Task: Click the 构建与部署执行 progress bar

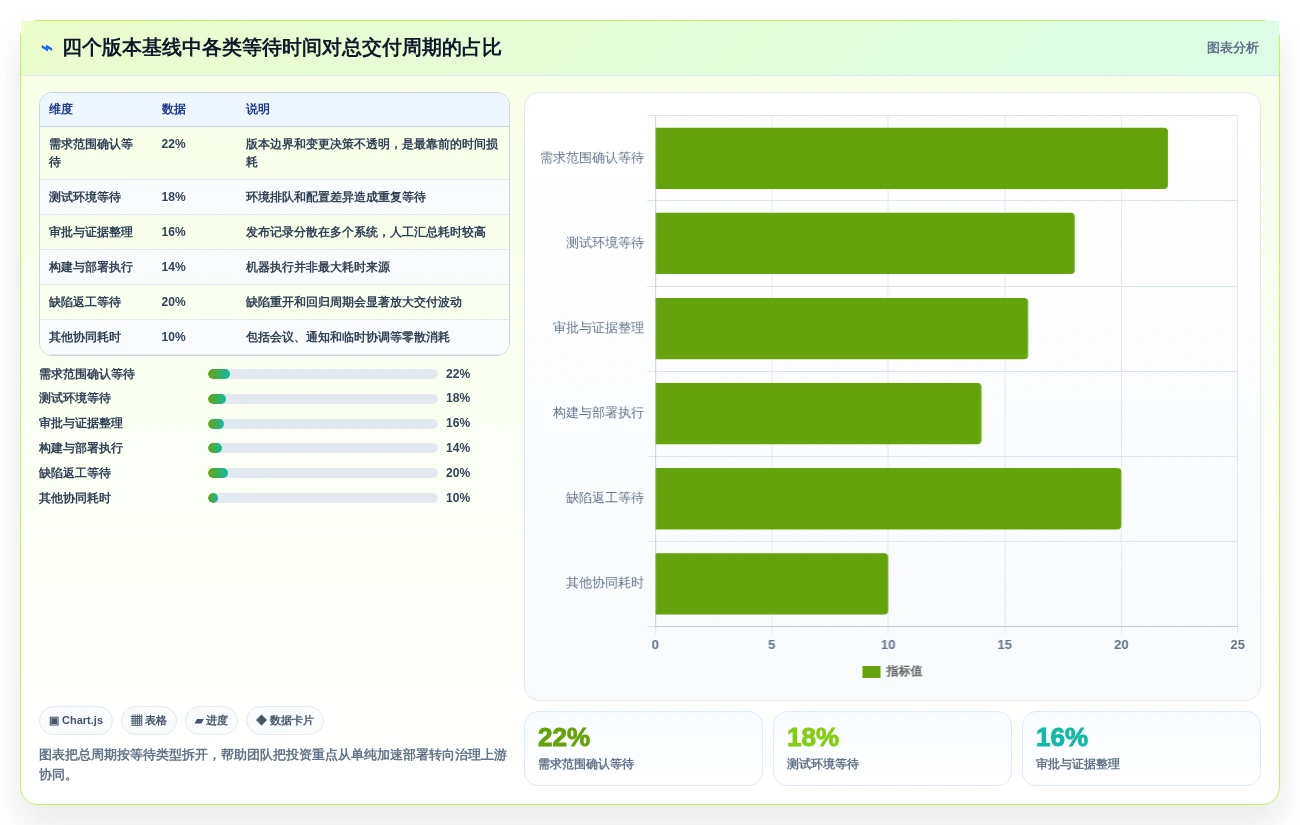Action: click(323, 448)
